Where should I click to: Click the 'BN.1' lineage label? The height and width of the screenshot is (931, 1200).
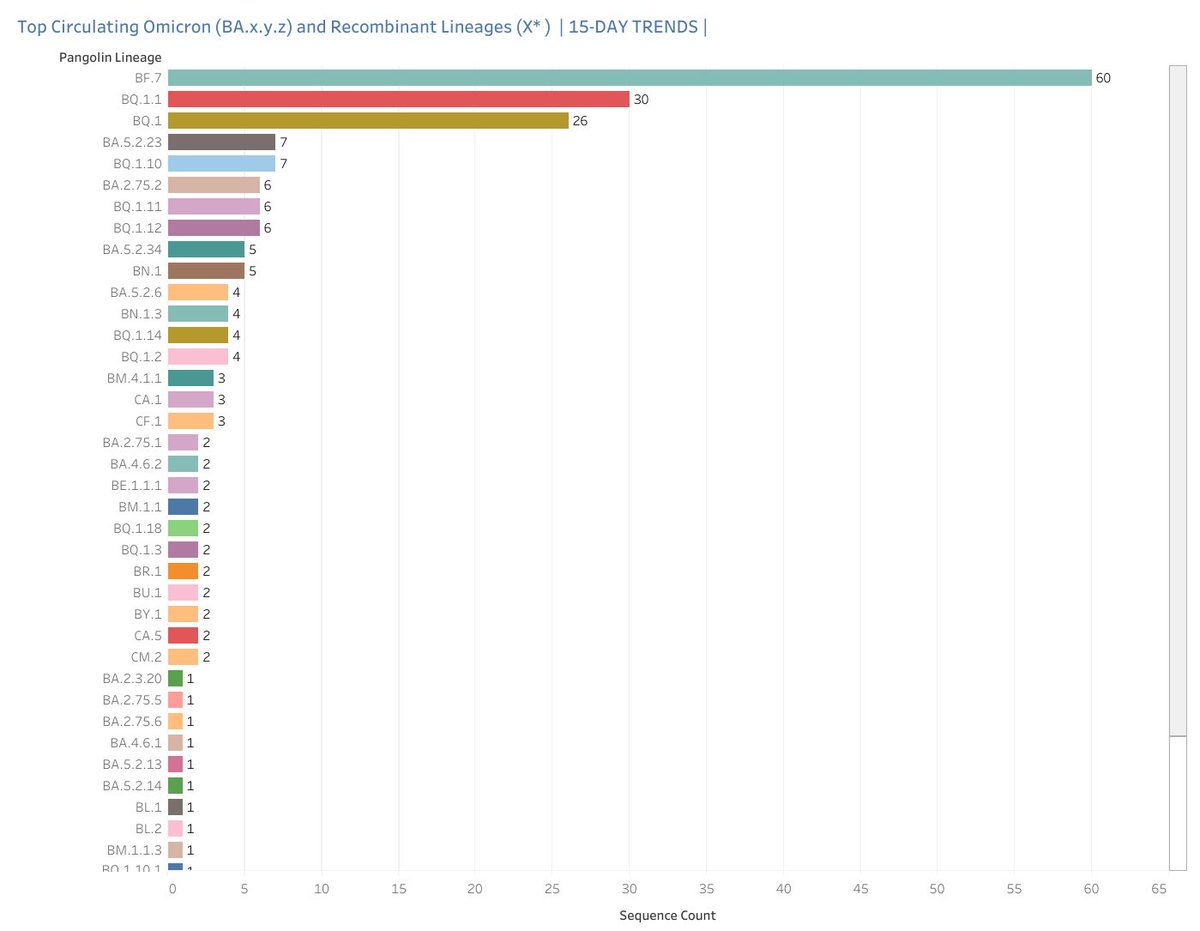point(146,271)
